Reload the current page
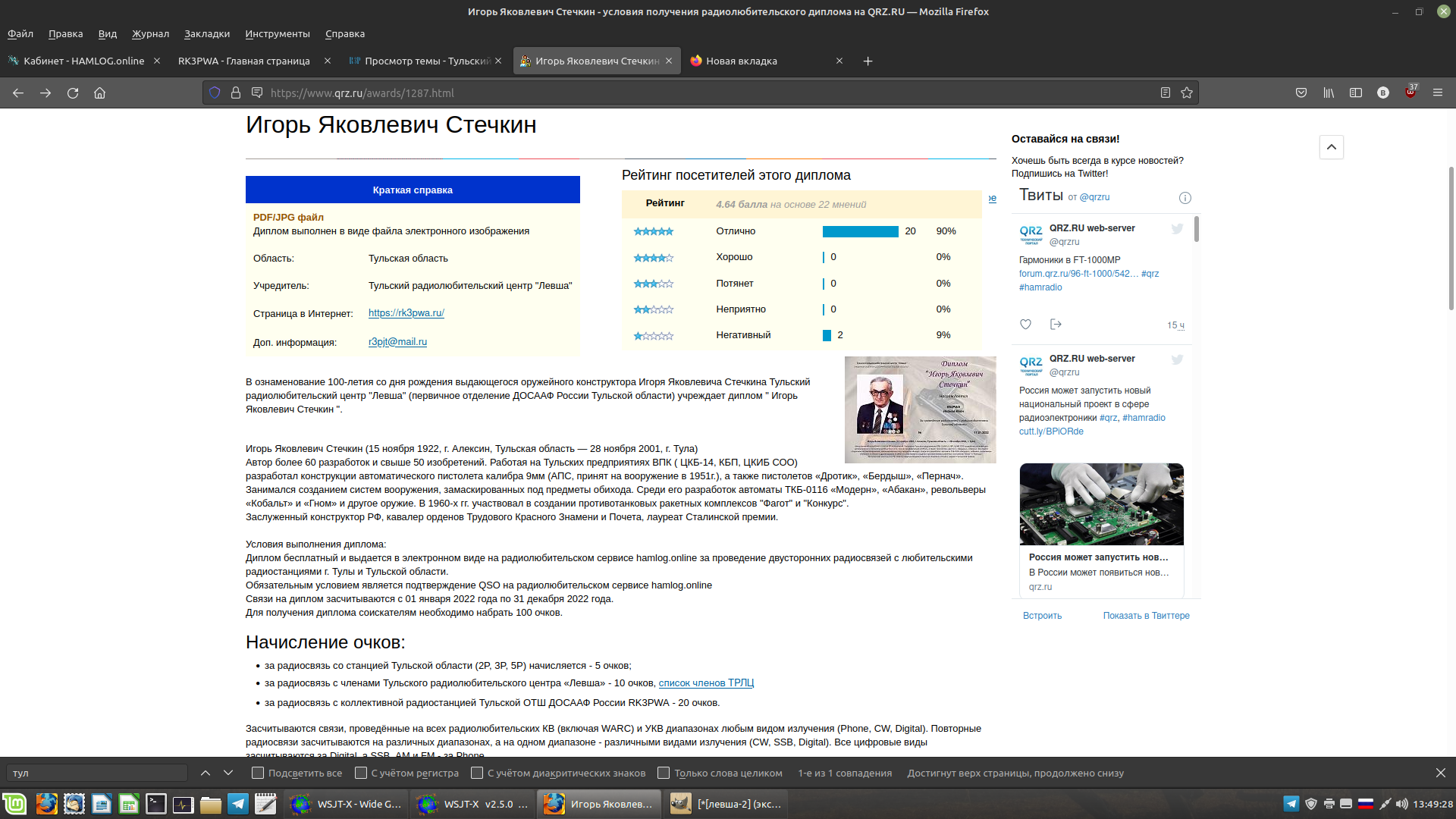The width and height of the screenshot is (1456, 819). point(73,93)
